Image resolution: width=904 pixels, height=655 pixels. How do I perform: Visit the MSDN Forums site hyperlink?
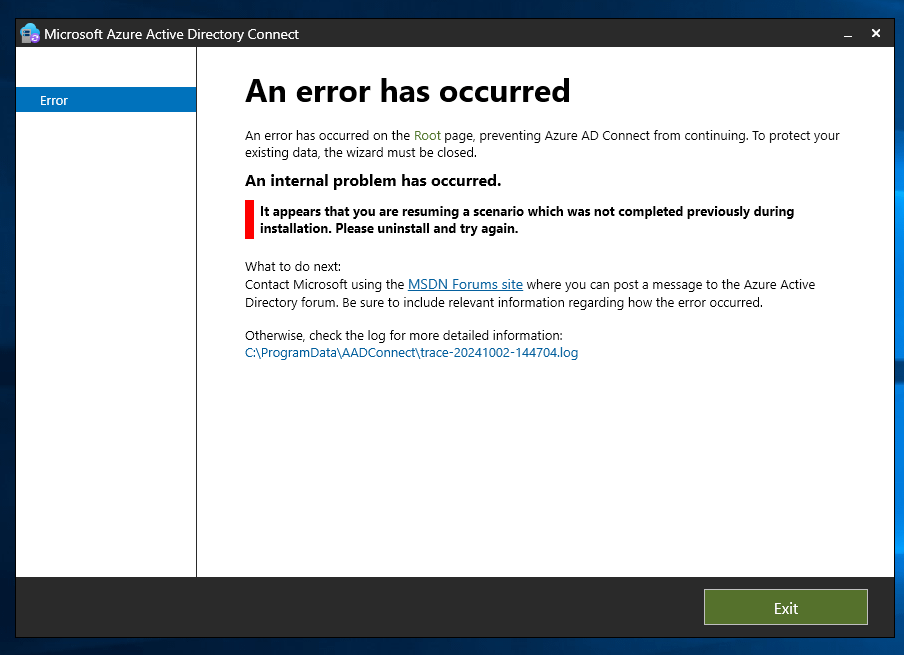pyautogui.click(x=465, y=284)
